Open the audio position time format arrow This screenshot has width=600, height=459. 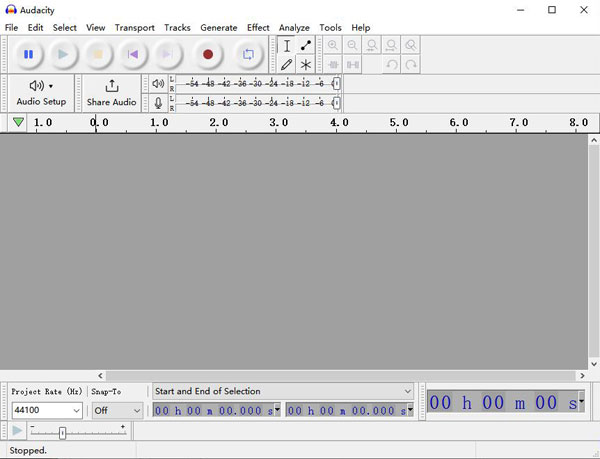tap(582, 401)
